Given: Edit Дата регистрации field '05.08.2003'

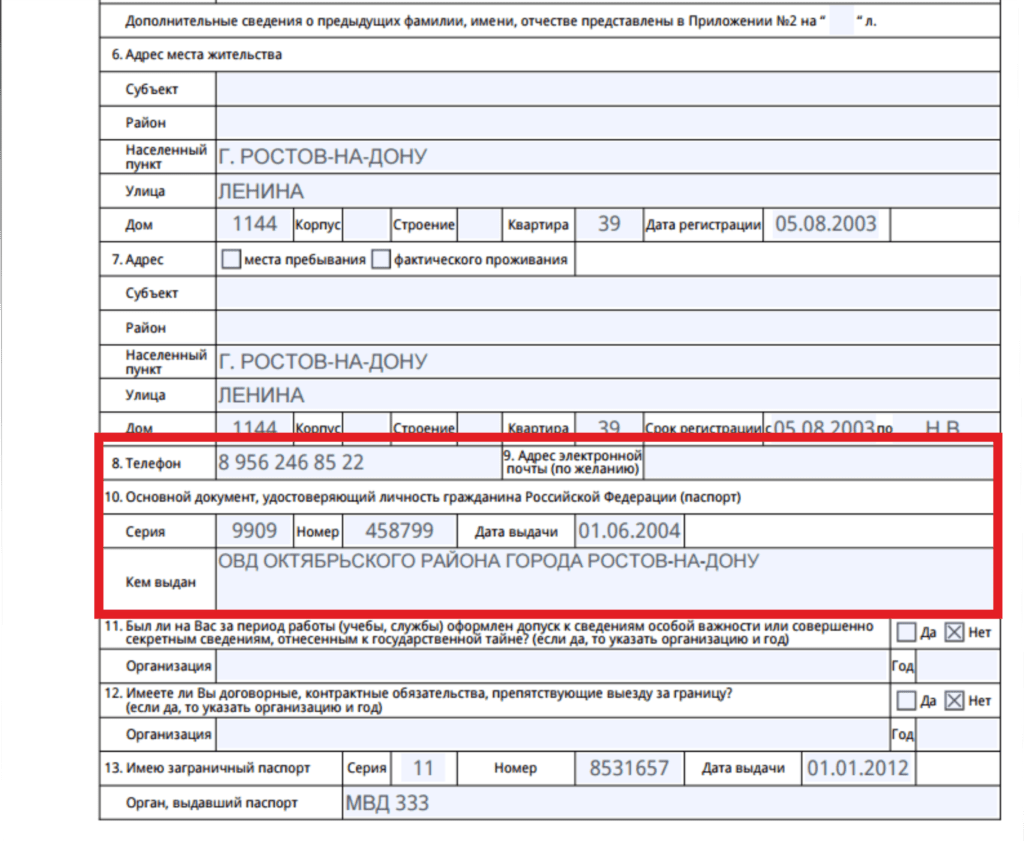Looking at the screenshot, I should click(x=825, y=225).
